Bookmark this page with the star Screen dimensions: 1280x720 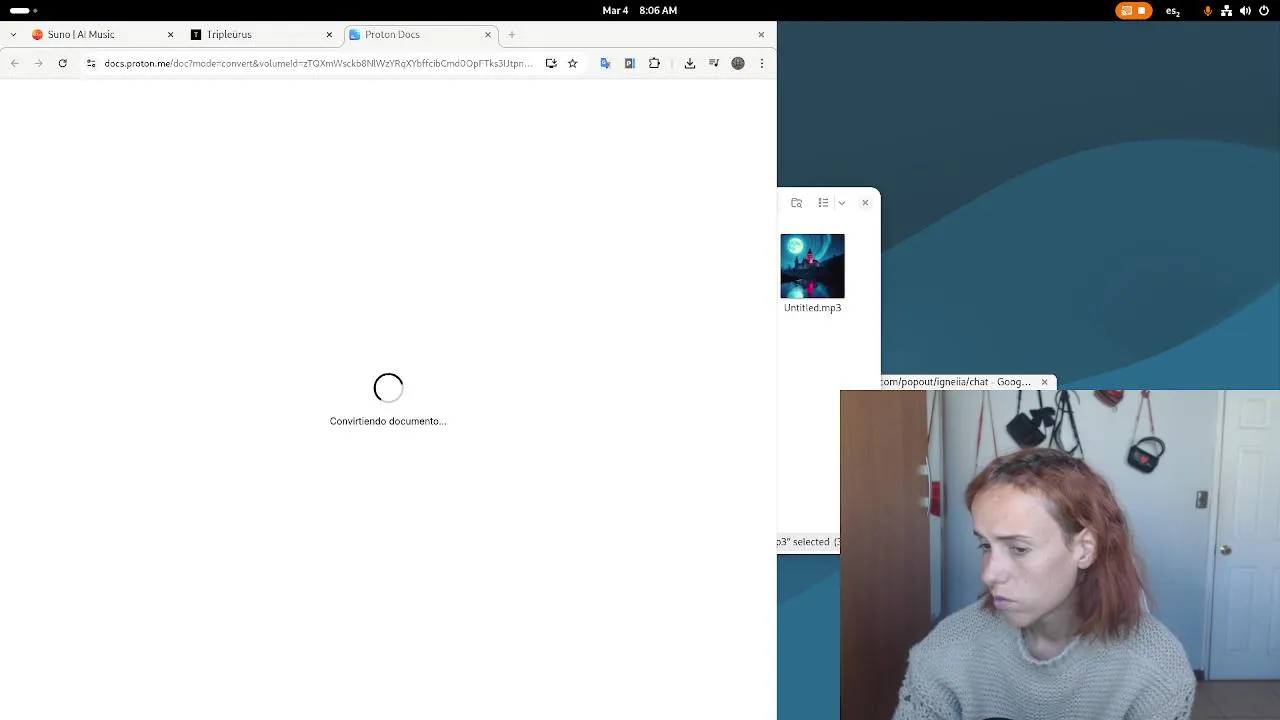[573, 63]
